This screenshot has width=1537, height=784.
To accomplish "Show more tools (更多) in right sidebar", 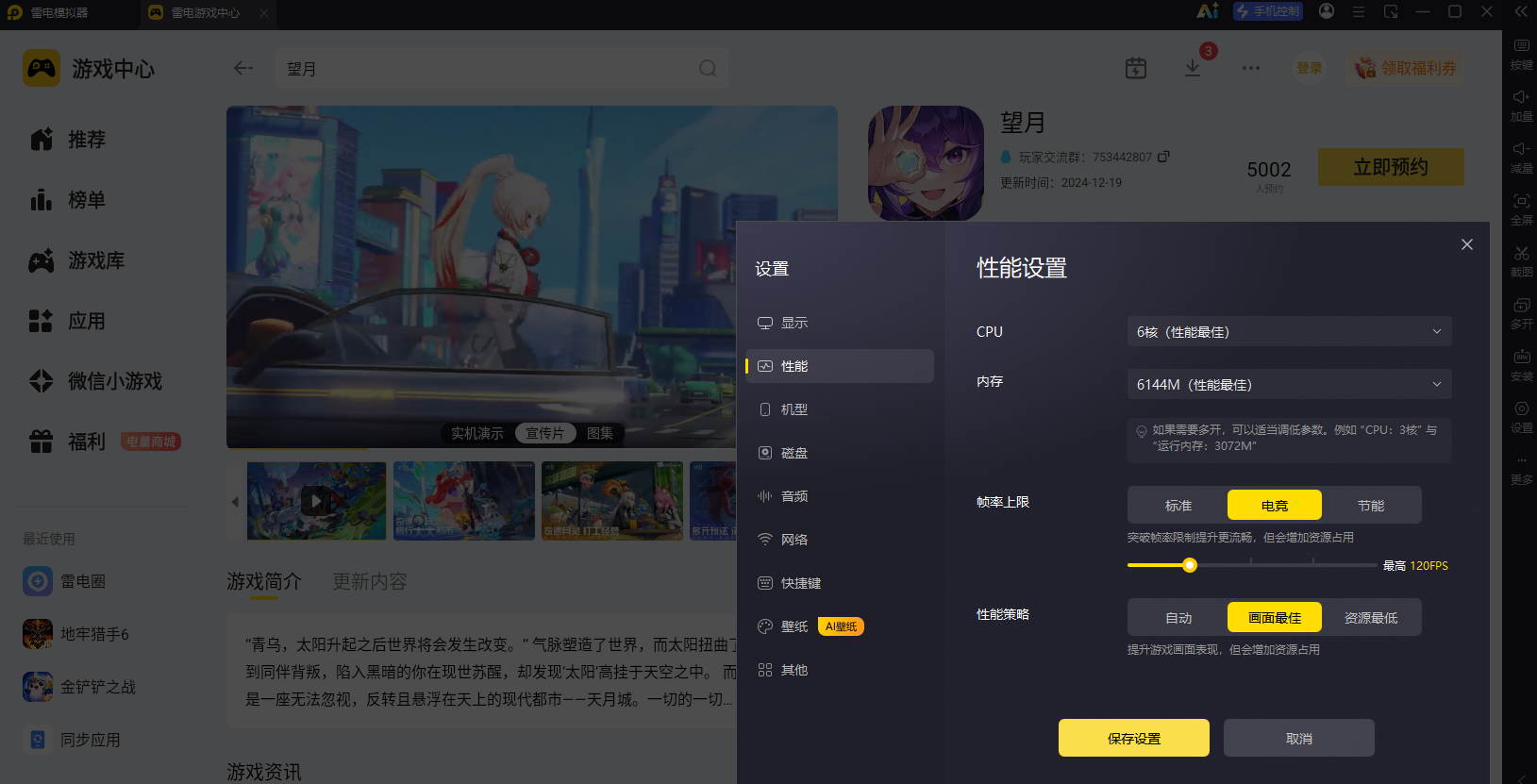I will pyautogui.click(x=1521, y=469).
